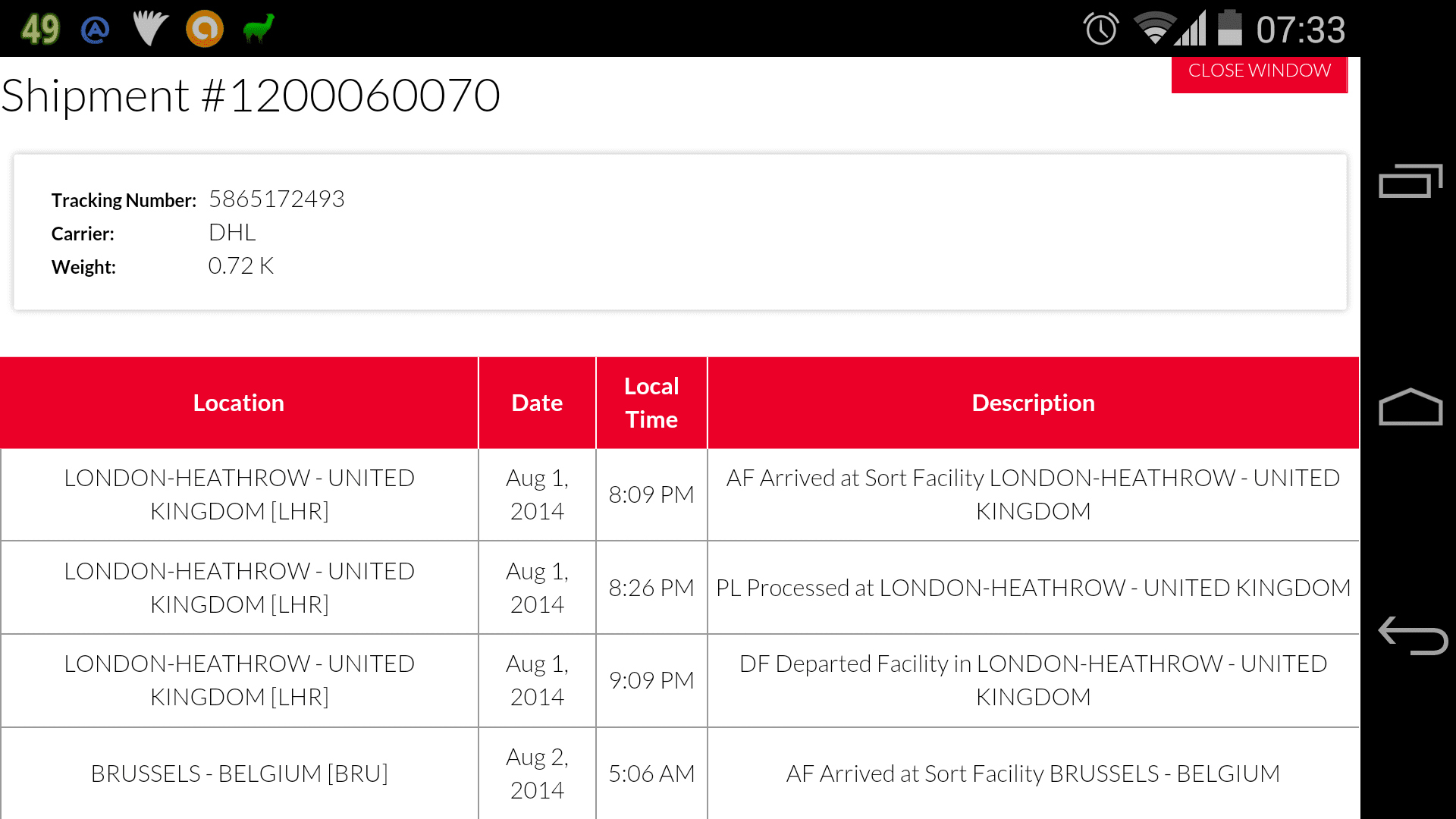Click tracking number 5865172493

point(277,199)
